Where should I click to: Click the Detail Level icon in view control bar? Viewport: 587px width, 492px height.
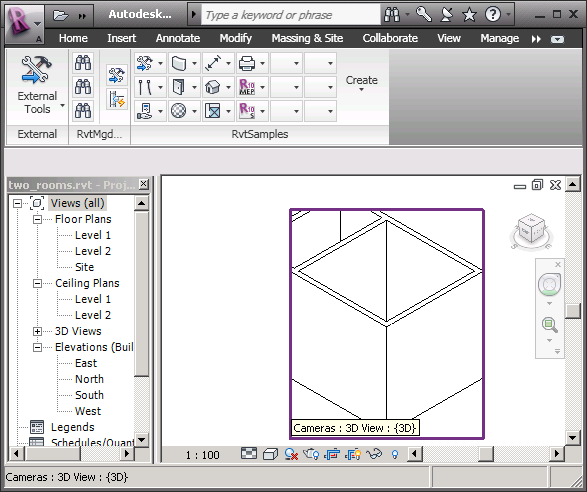(x=249, y=454)
